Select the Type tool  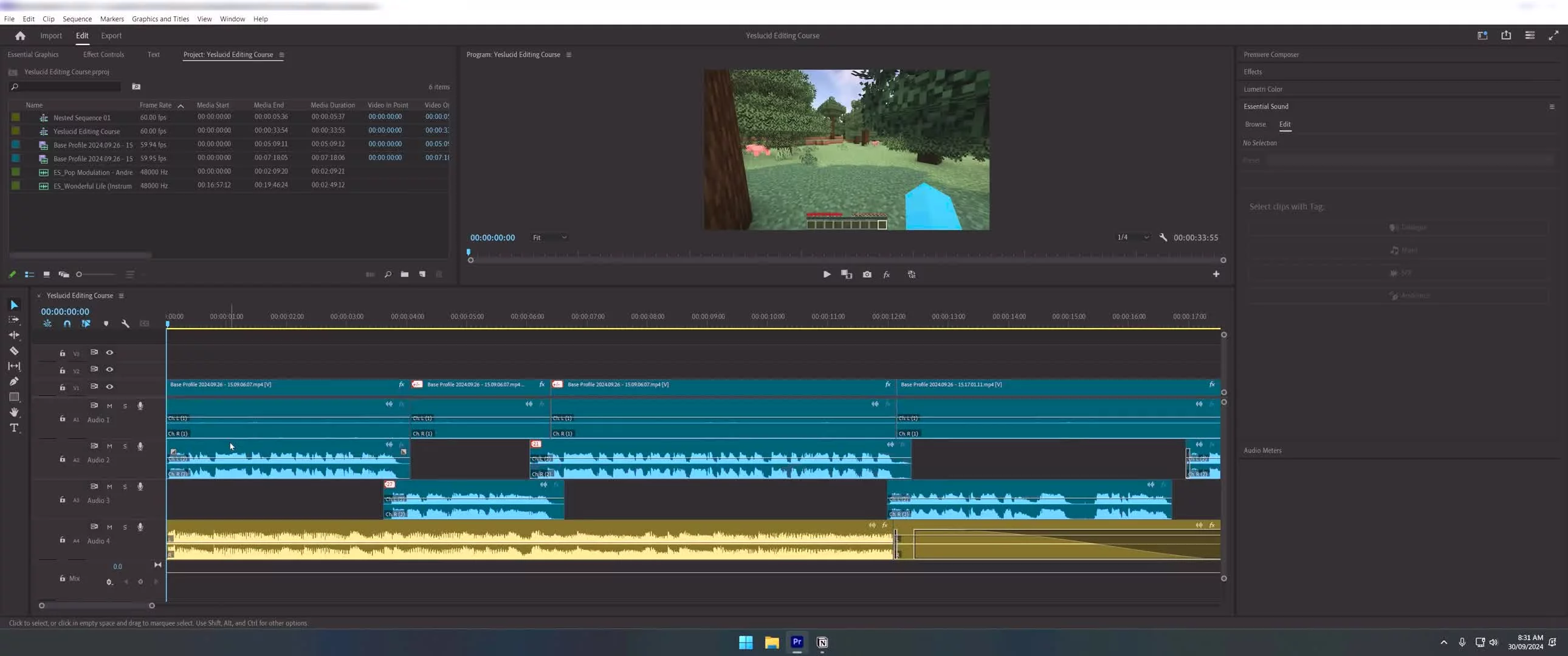14,428
